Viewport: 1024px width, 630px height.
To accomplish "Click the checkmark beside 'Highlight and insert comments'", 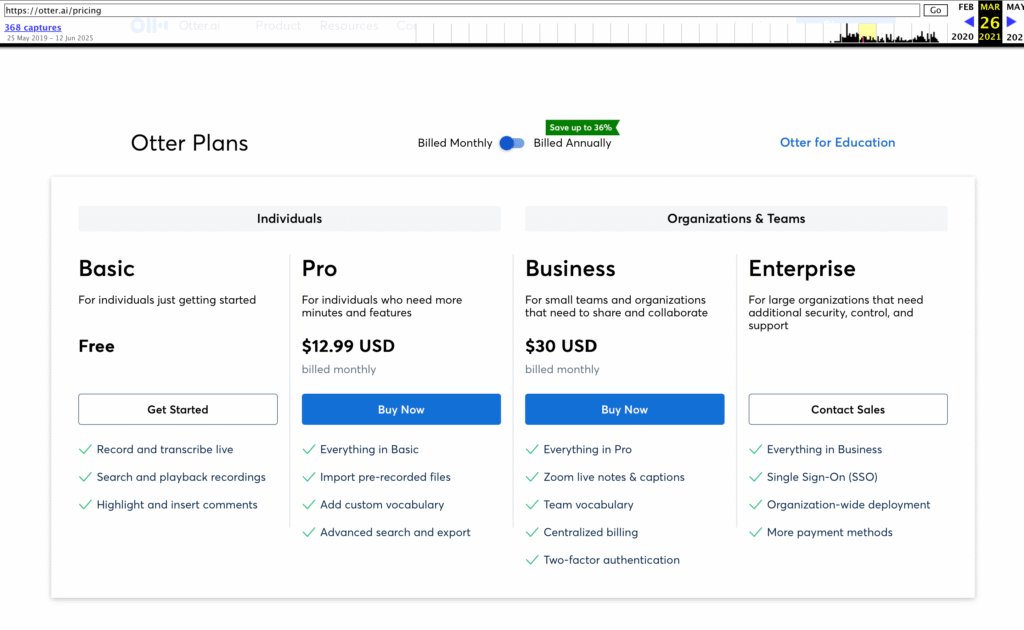I will pyautogui.click(x=85, y=505).
